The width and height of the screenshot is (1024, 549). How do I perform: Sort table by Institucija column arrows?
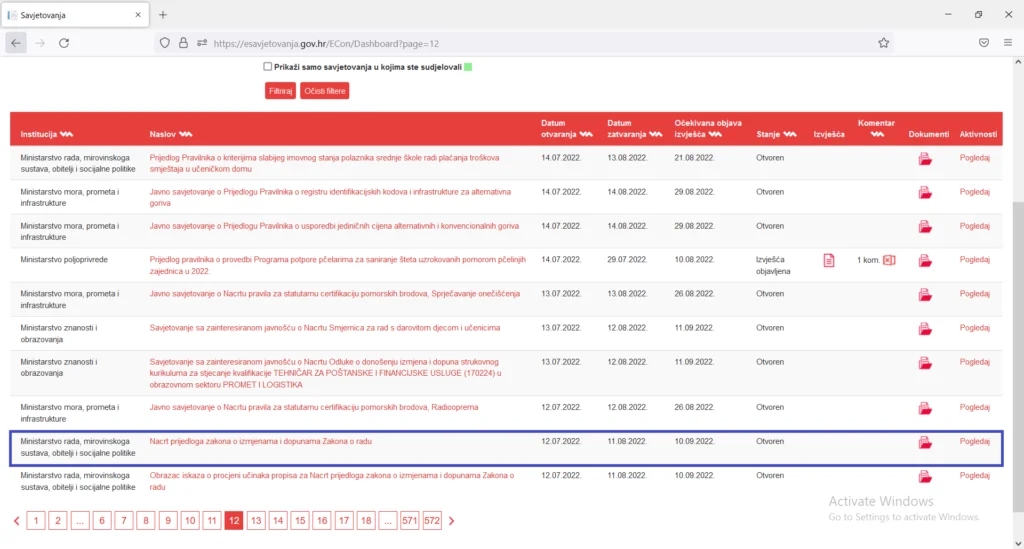pyautogui.click(x=66, y=134)
